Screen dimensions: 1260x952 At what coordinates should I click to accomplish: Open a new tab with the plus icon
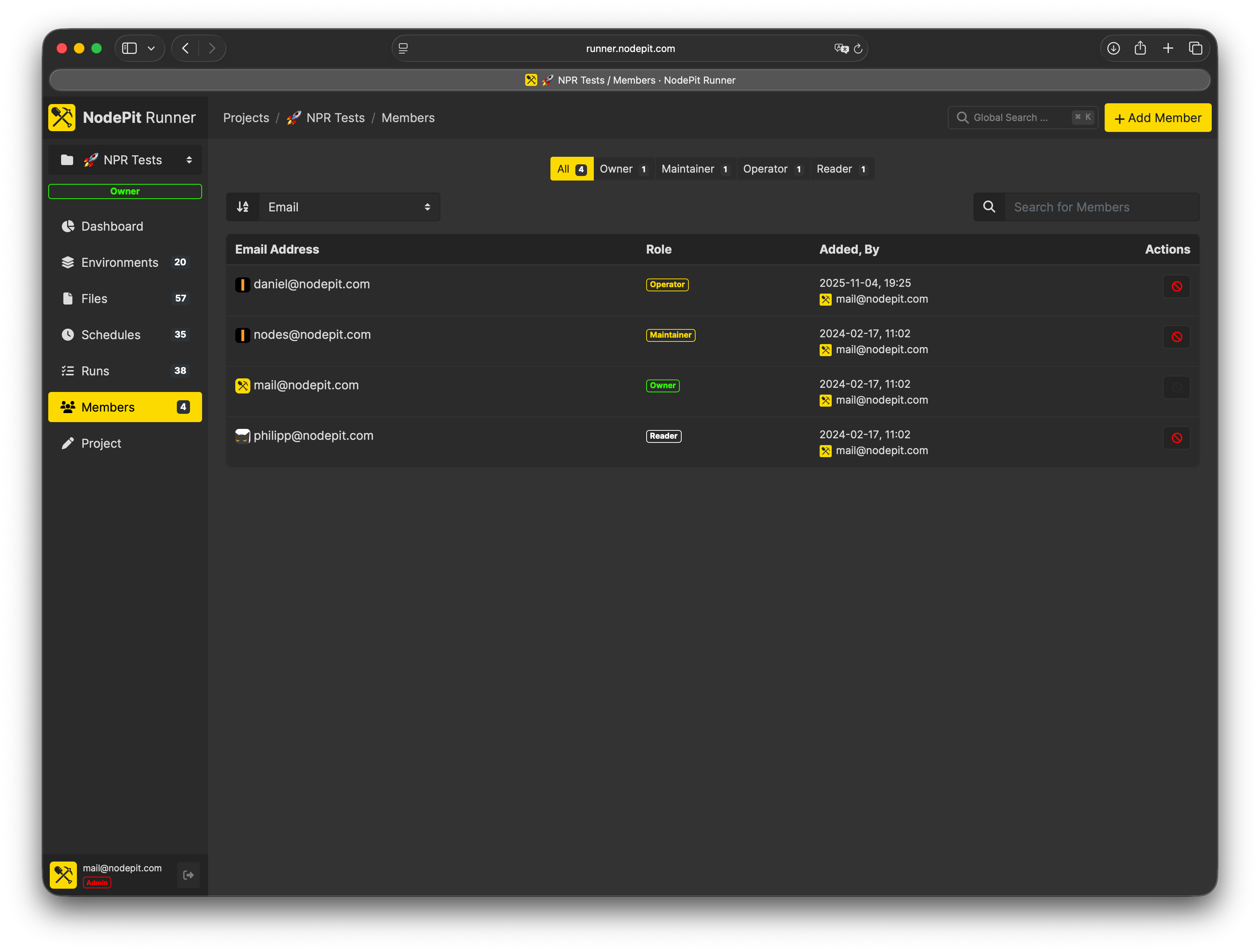point(1168,48)
